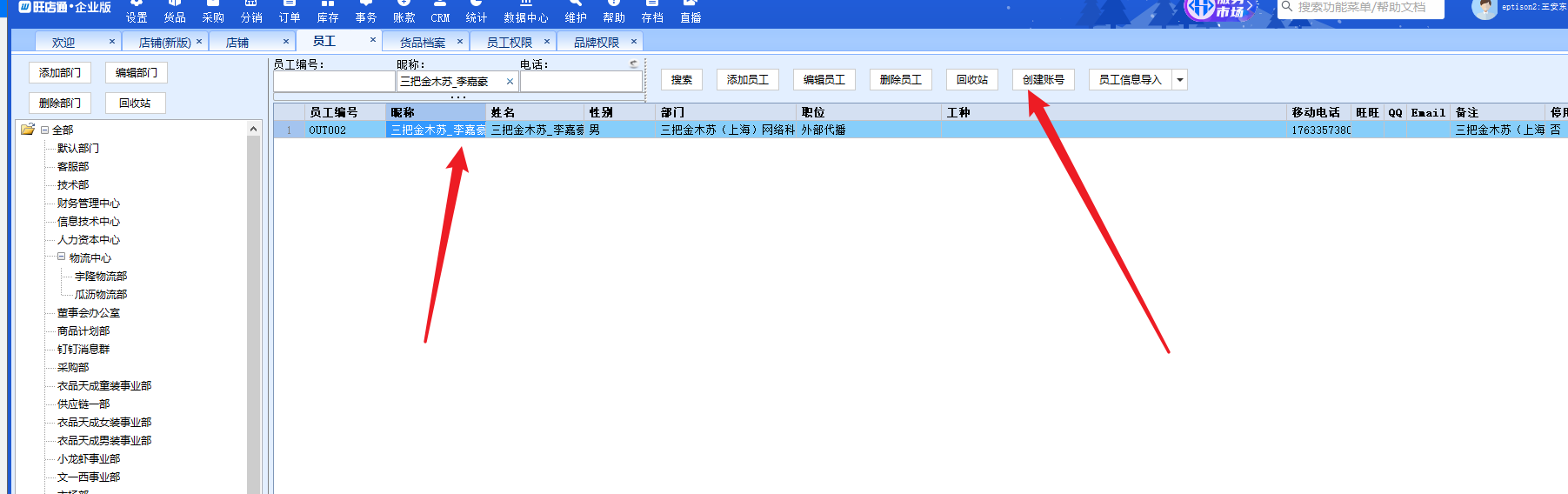1568x494 pixels.
Task: Close the 货品档案 tab
Action: click(460, 42)
